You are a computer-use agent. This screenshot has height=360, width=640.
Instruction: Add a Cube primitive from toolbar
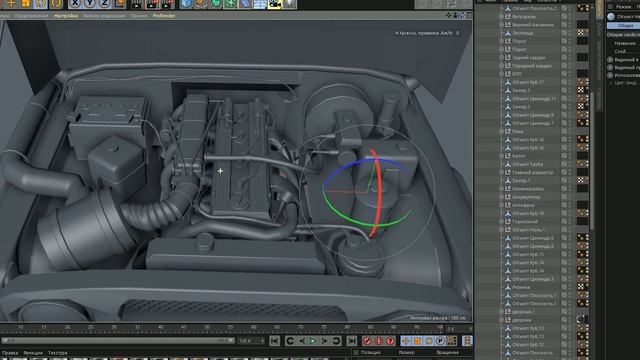pyautogui.click(x=187, y=4)
